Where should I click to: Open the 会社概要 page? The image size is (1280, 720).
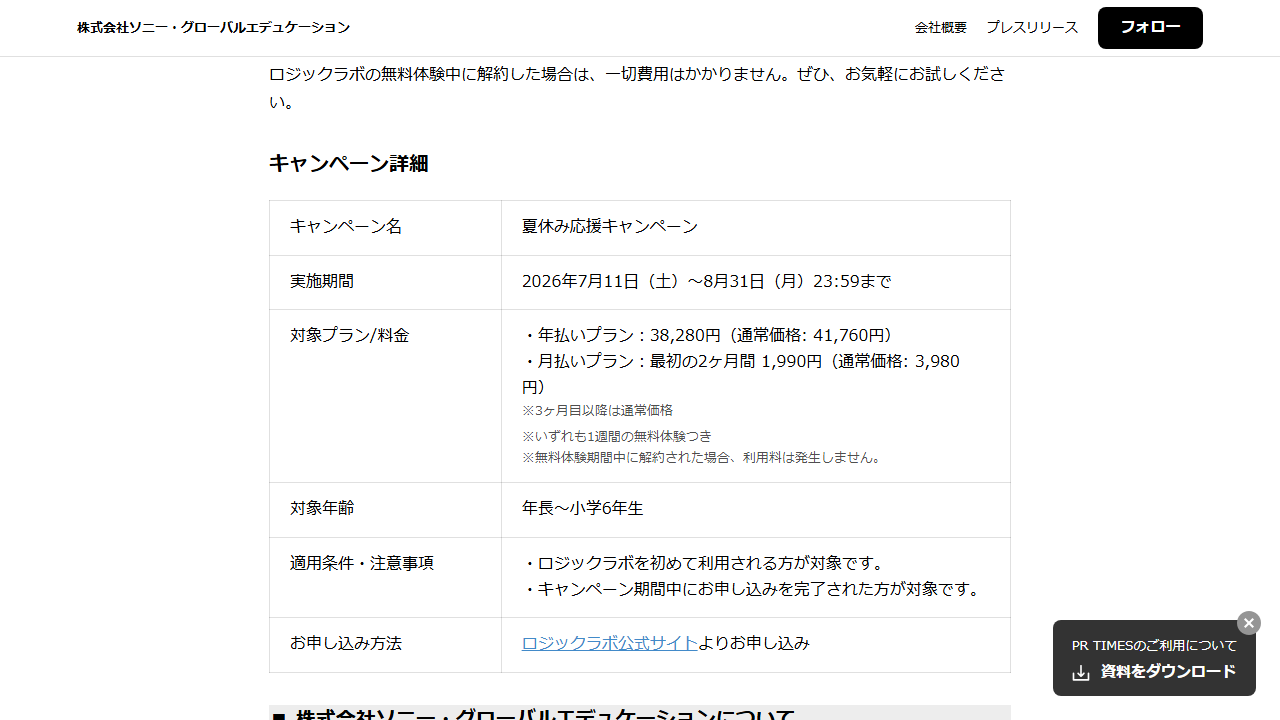tap(941, 28)
